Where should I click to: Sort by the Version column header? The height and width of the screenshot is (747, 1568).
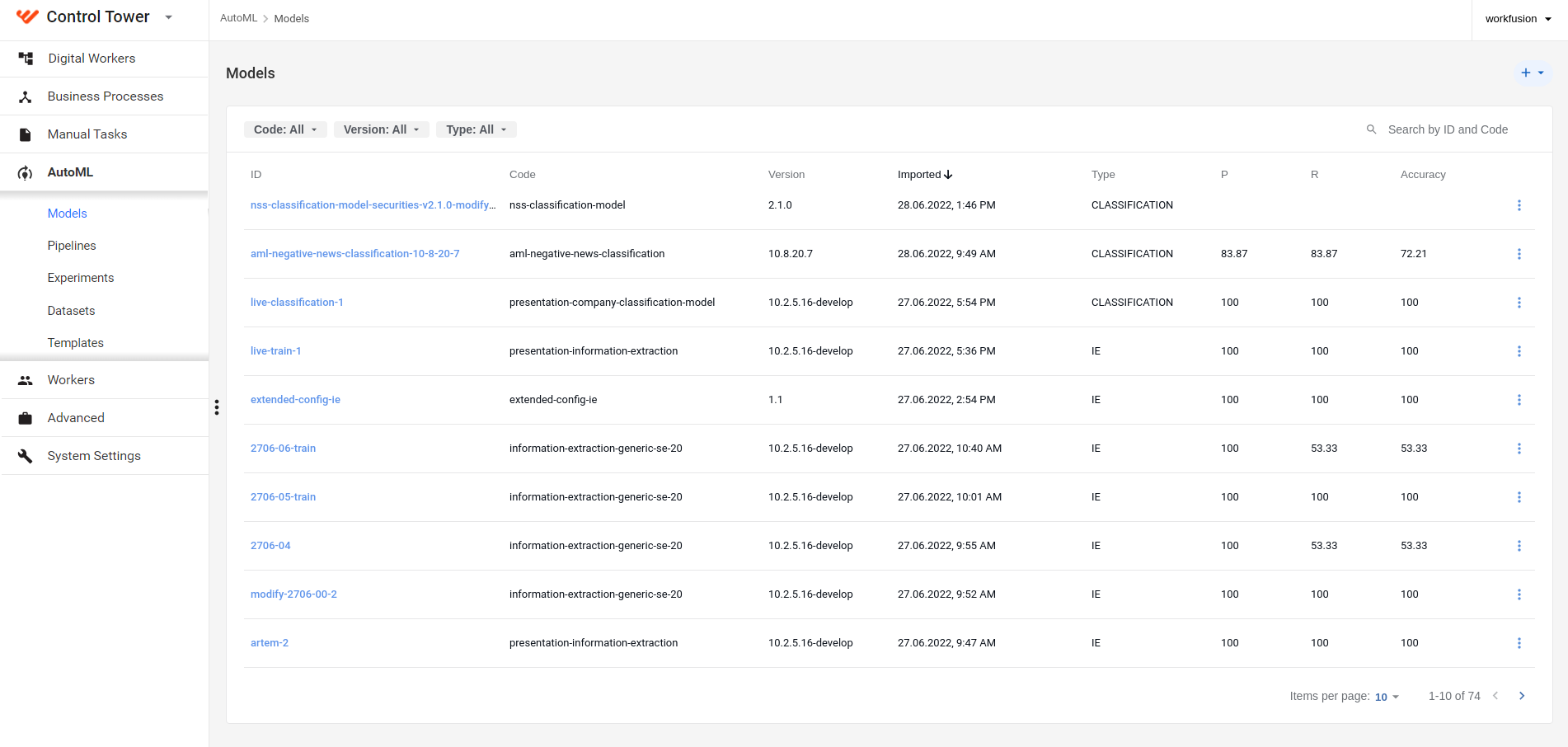point(786,175)
